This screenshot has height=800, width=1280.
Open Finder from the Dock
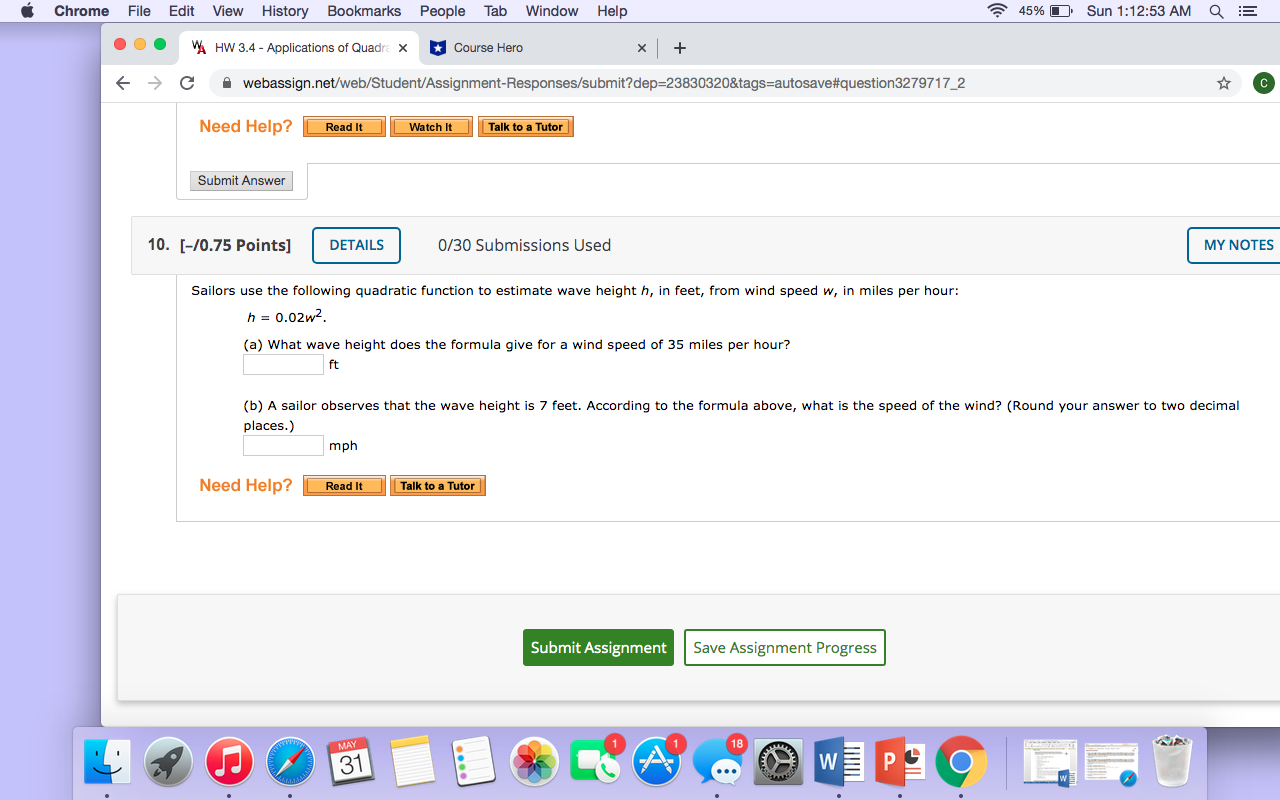[107, 763]
